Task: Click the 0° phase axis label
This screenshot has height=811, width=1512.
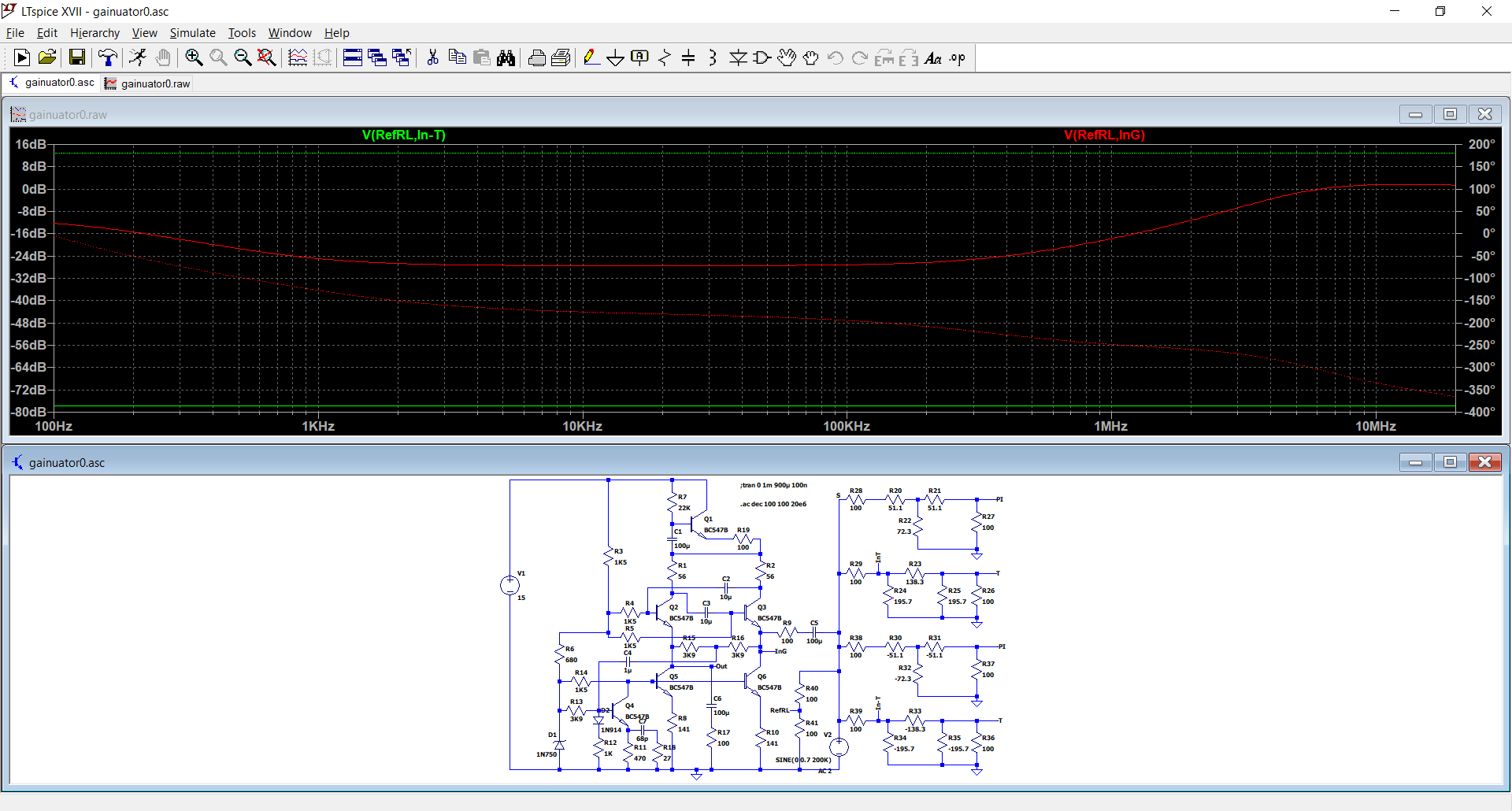Action: [x=1488, y=233]
